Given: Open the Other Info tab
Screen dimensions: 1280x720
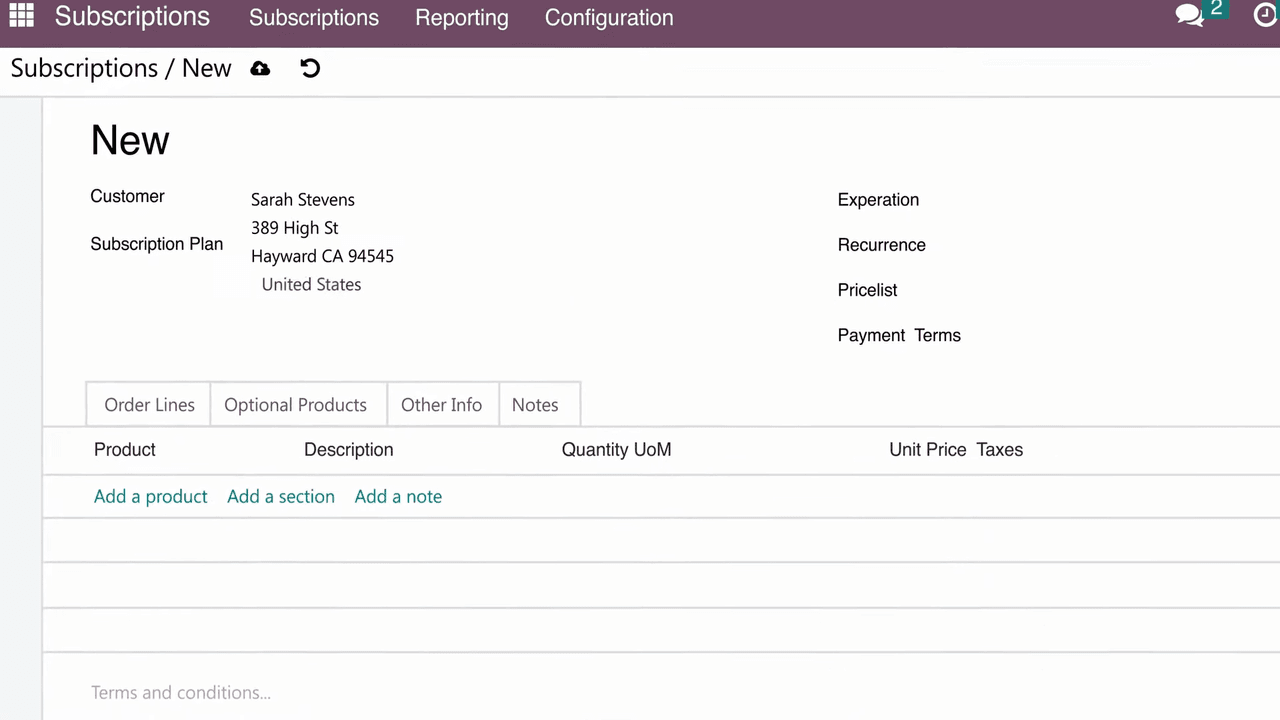Looking at the screenshot, I should [441, 405].
